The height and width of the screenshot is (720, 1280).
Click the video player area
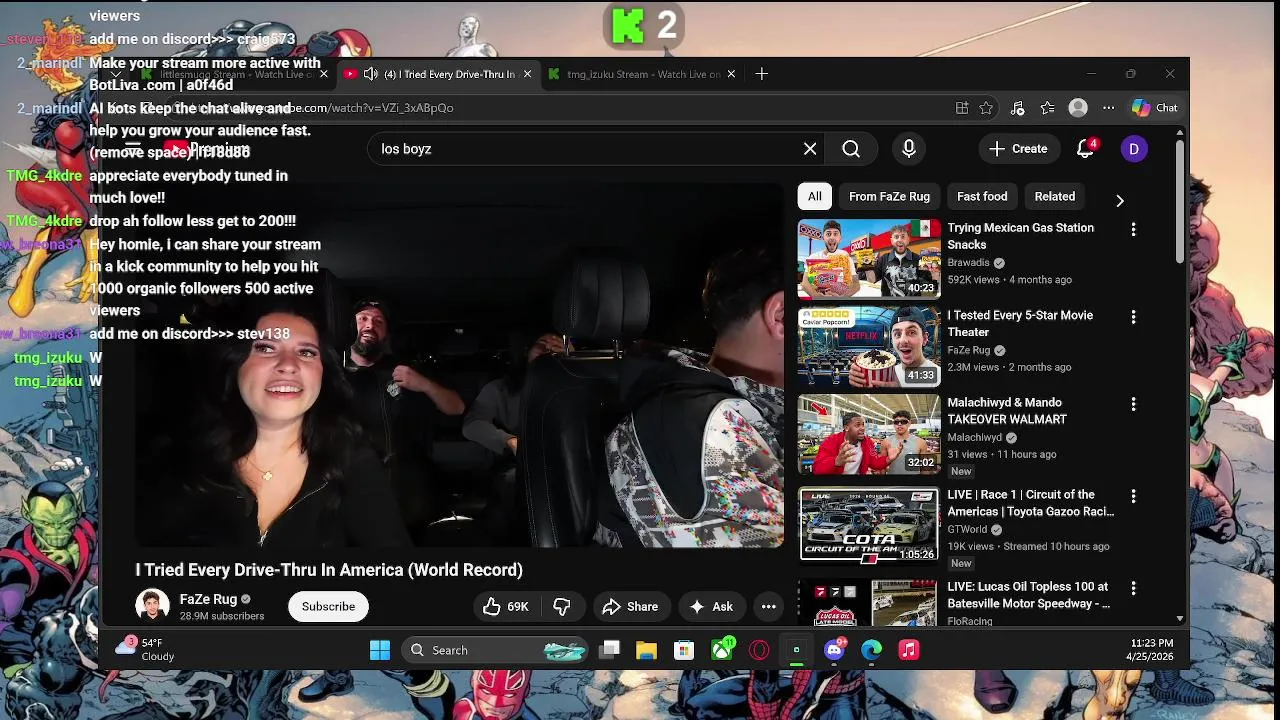(460, 365)
